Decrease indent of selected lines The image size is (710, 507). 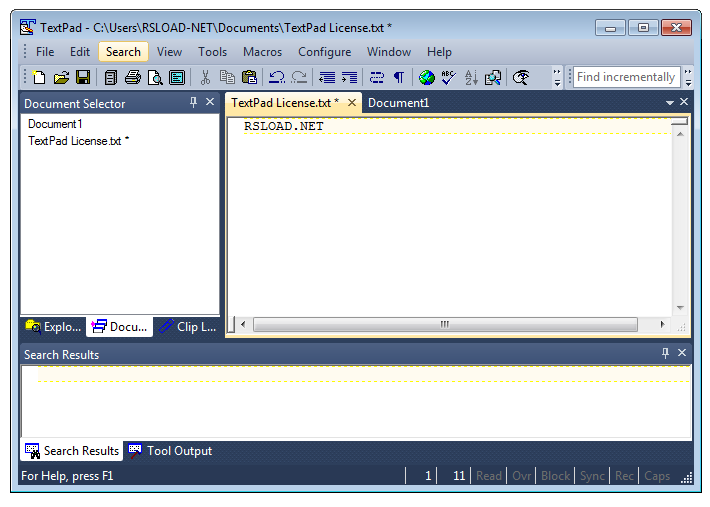327,77
